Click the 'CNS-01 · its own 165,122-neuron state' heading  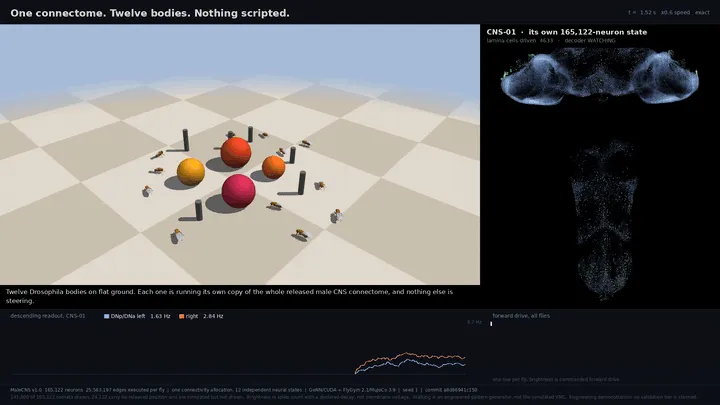tap(567, 32)
